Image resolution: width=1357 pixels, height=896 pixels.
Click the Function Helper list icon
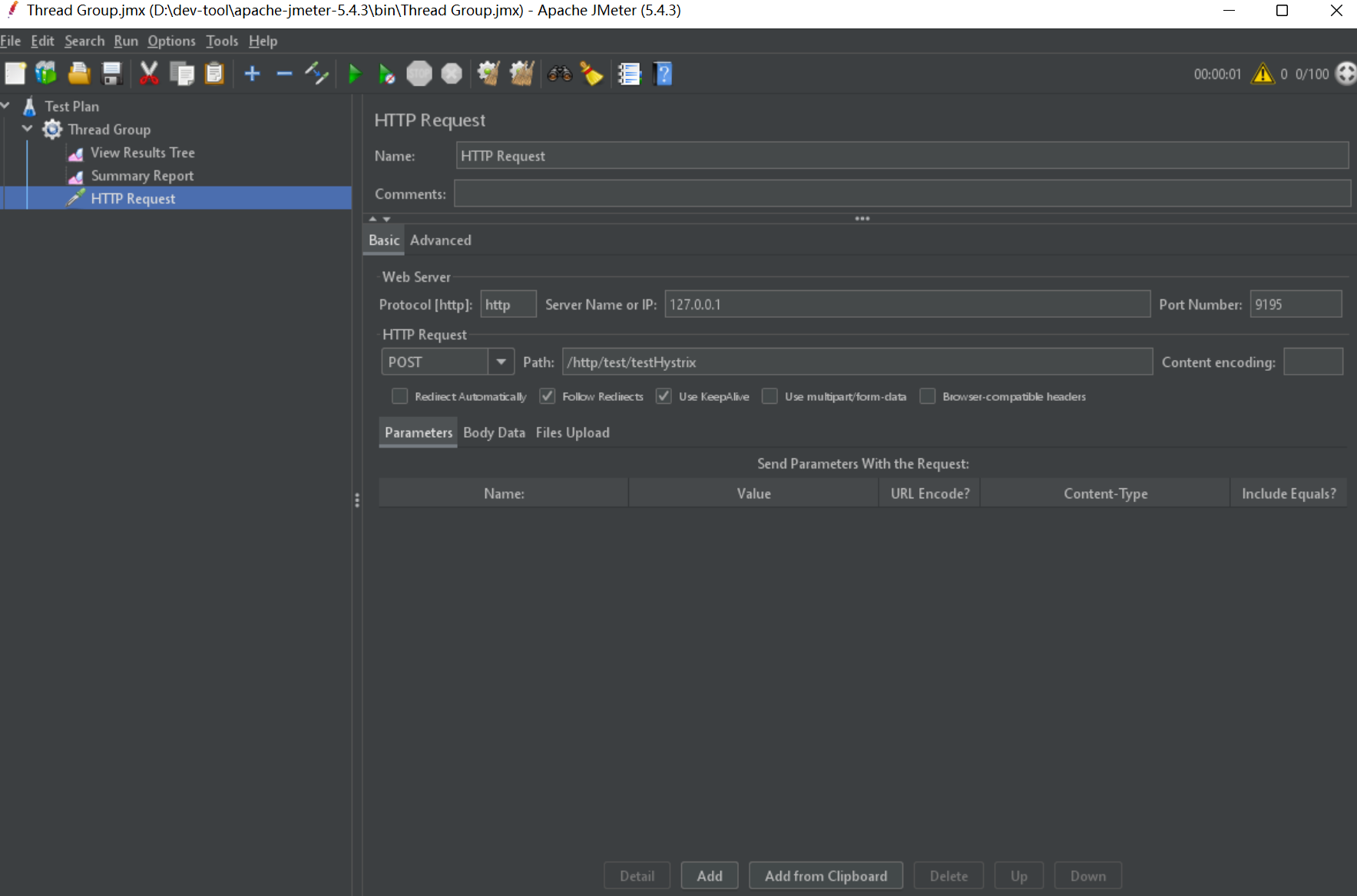629,74
